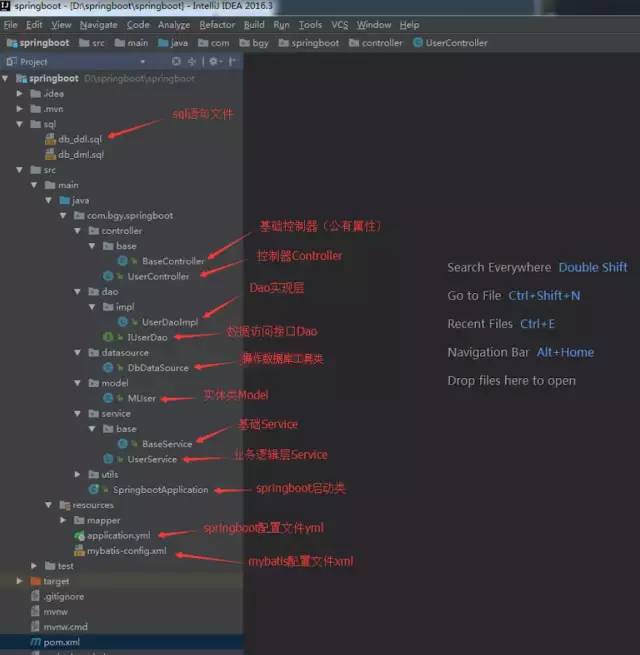Collapse the sql folder
Image resolution: width=640 pixels, height=655 pixels.
tap(19, 124)
